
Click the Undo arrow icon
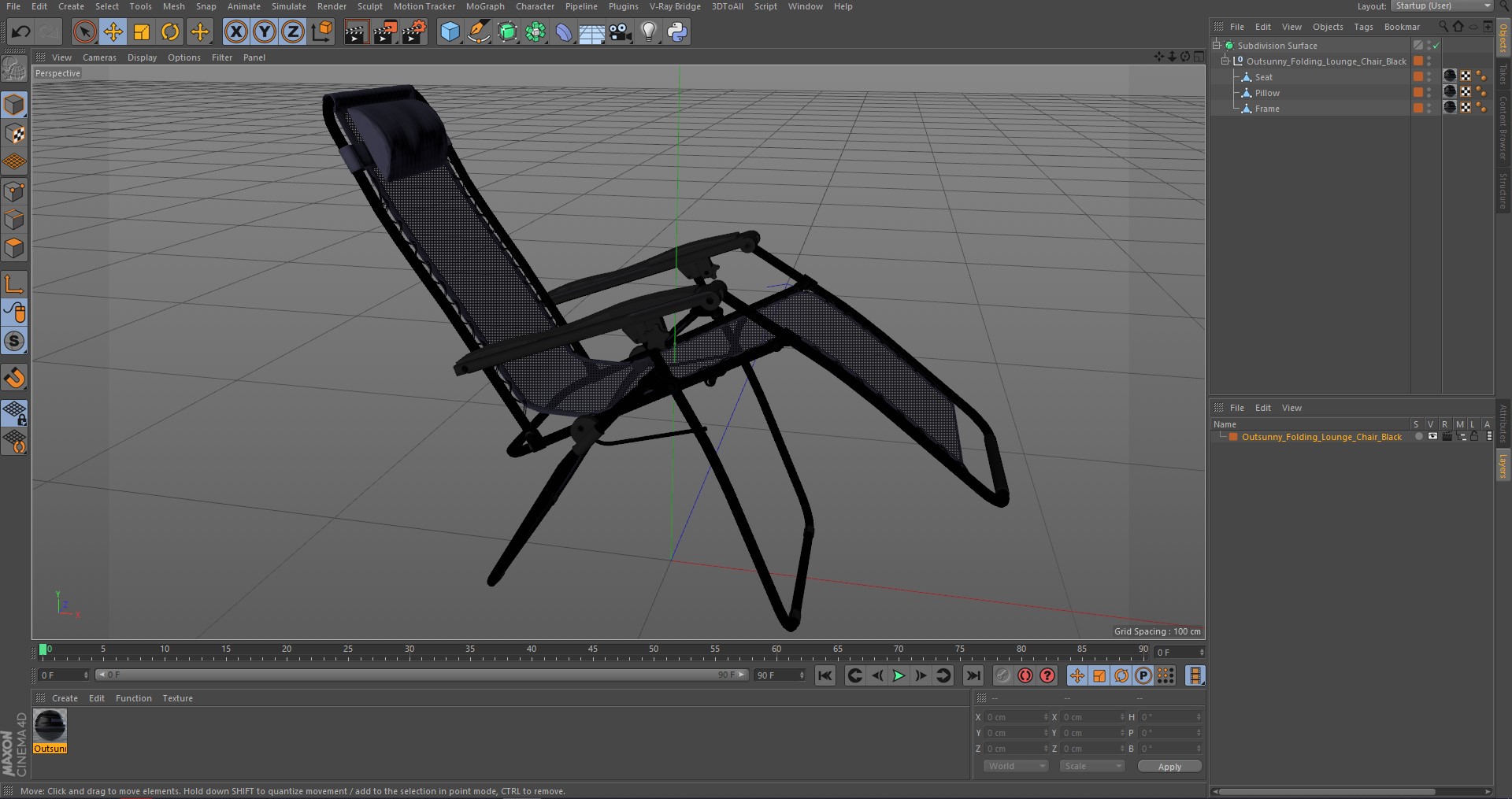pos(21,32)
